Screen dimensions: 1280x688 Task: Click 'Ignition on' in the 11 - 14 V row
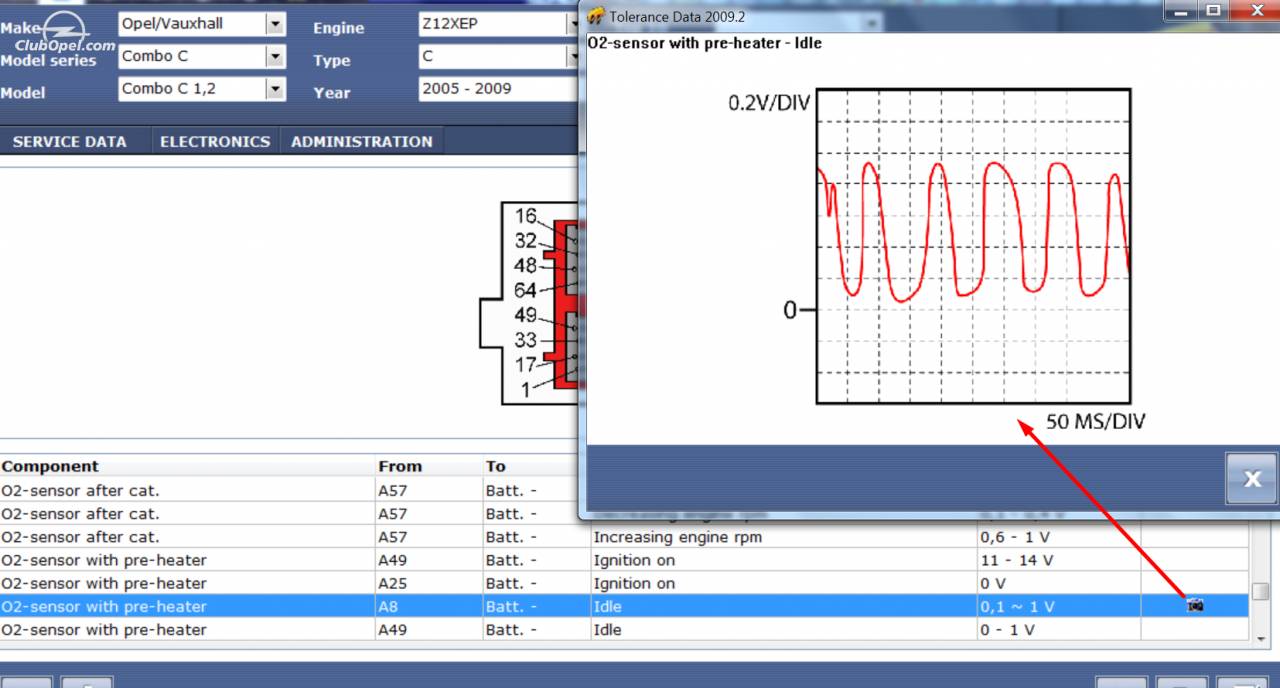(634, 560)
